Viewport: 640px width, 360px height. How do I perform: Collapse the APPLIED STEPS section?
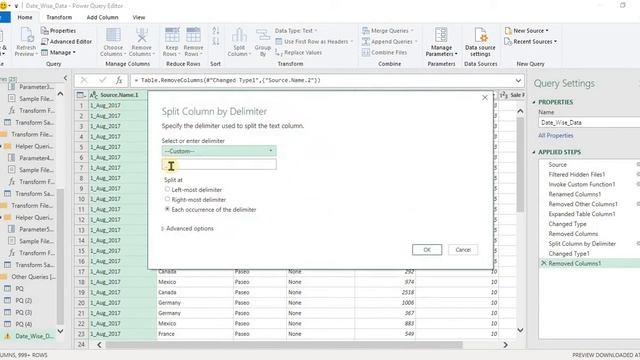click(534, 152)
